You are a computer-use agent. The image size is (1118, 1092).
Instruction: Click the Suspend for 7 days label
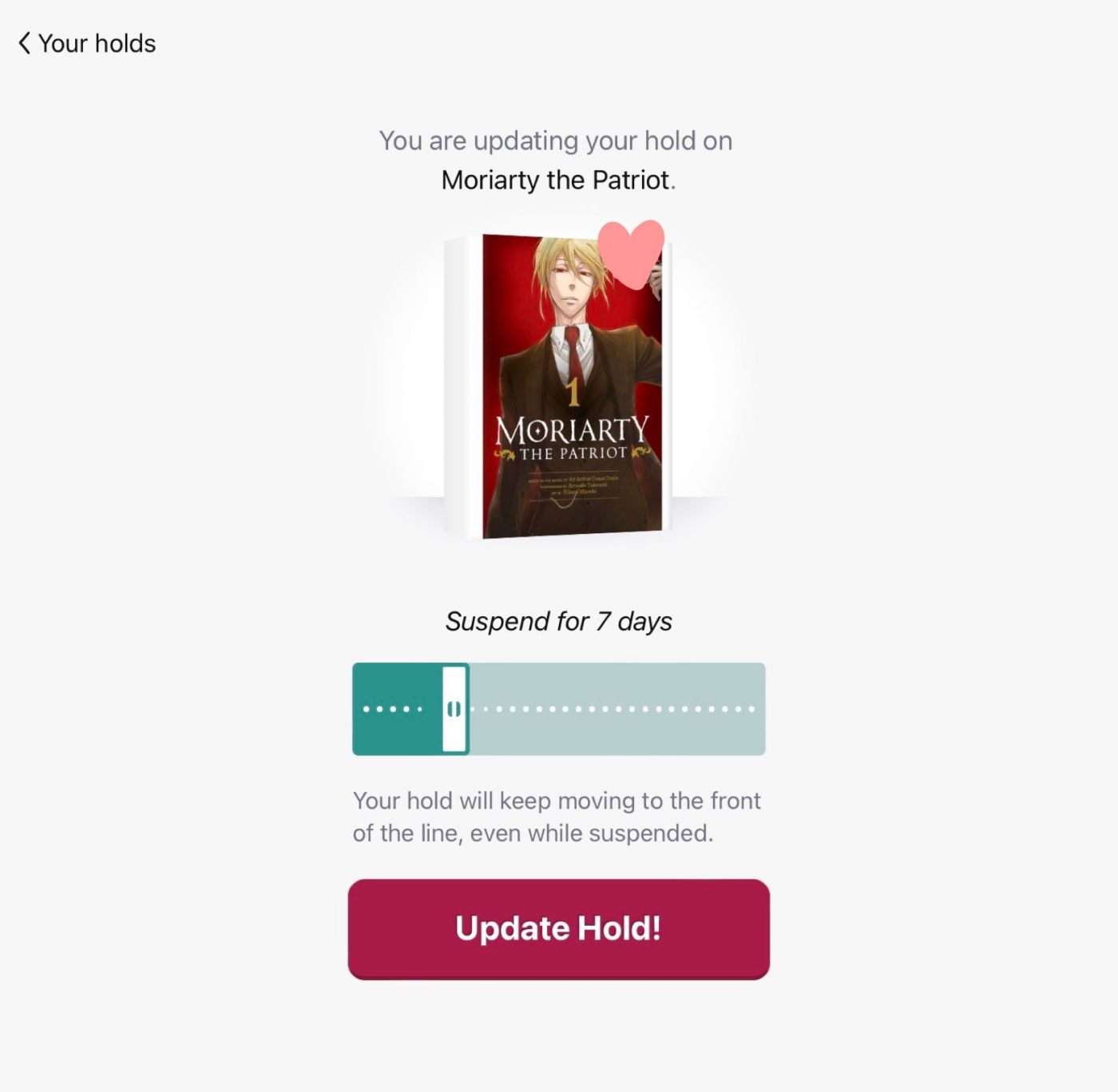coord(558,621)
